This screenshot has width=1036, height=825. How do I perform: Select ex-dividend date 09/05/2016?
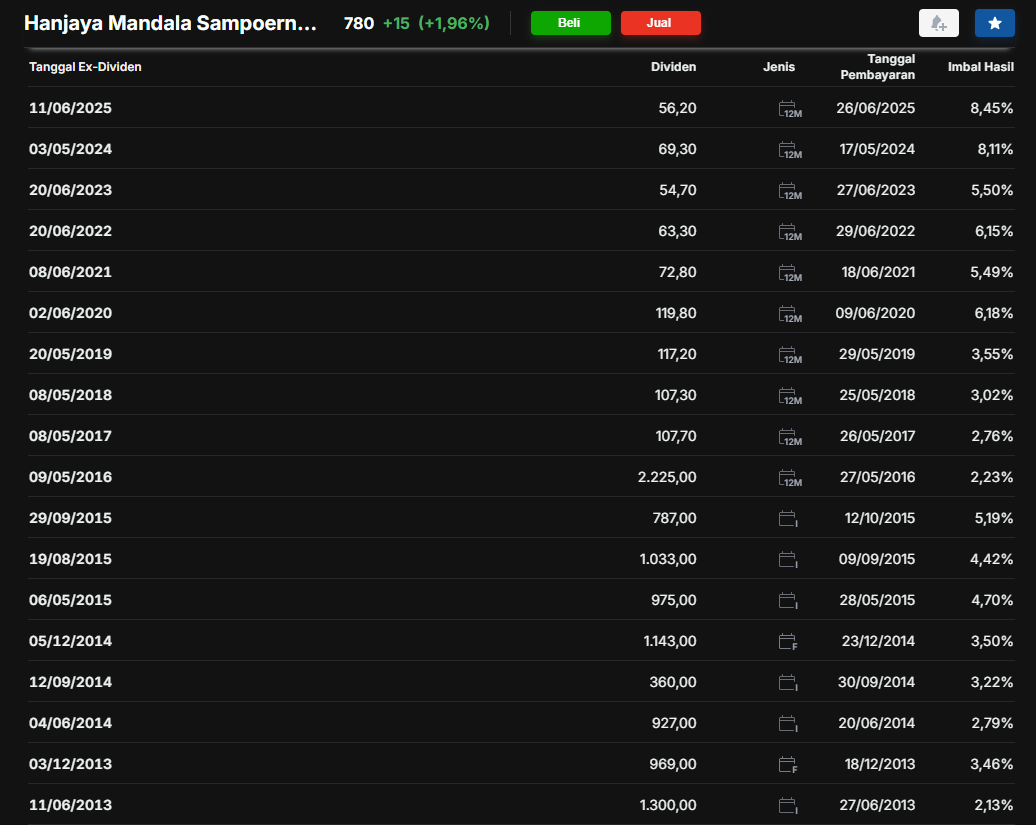[x=71, y=477]
